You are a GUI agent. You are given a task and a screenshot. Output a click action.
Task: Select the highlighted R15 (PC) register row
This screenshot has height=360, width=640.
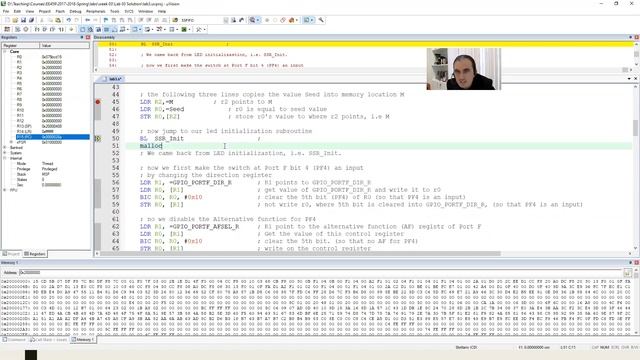pos(52,137)
